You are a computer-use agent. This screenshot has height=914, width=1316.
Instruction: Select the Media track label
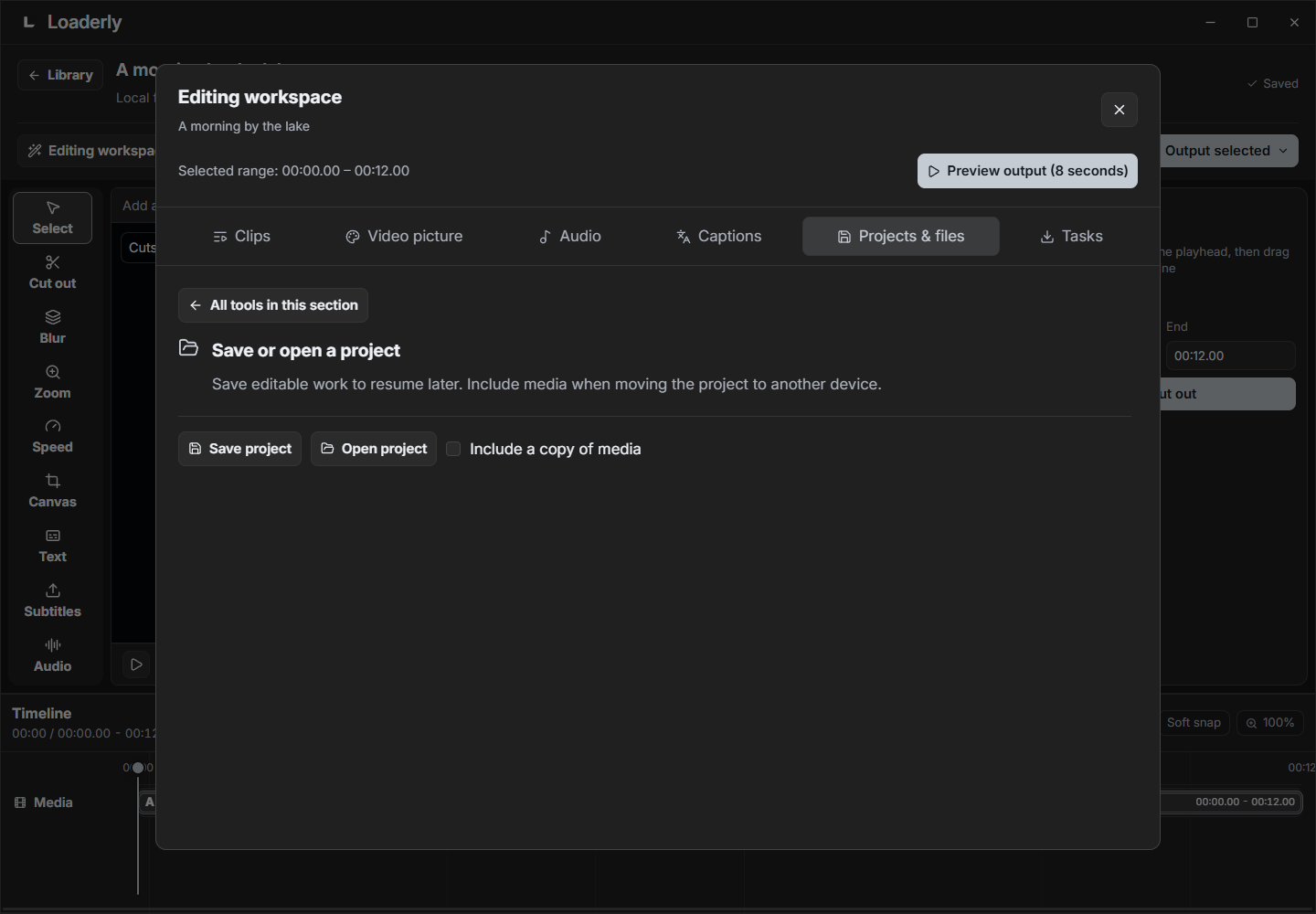point(44,802)
